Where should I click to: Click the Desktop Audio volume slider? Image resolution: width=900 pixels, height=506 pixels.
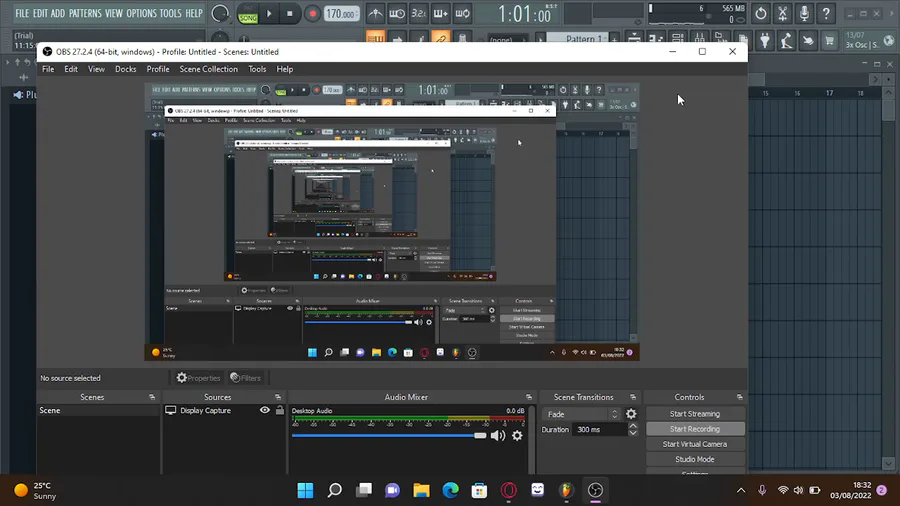pyautogui.click(x=389, y=435)
